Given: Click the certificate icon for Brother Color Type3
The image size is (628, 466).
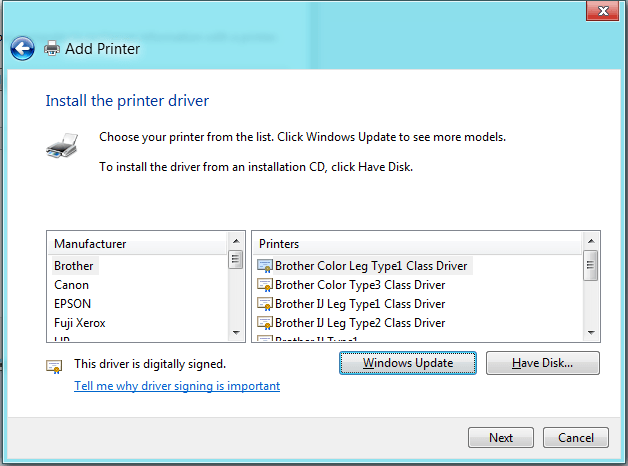Looking at the screenshot, I should pos(265,285).
